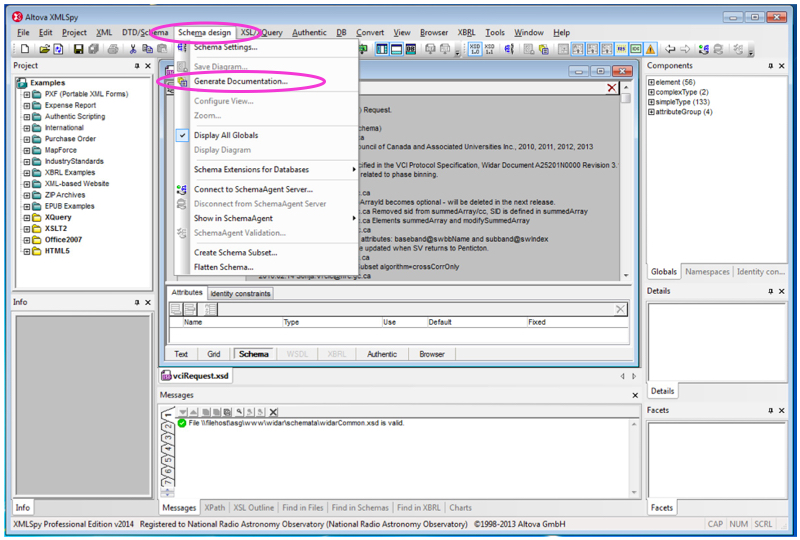Close the Messages panel
The image size is (800, 540).
[635, 396]
